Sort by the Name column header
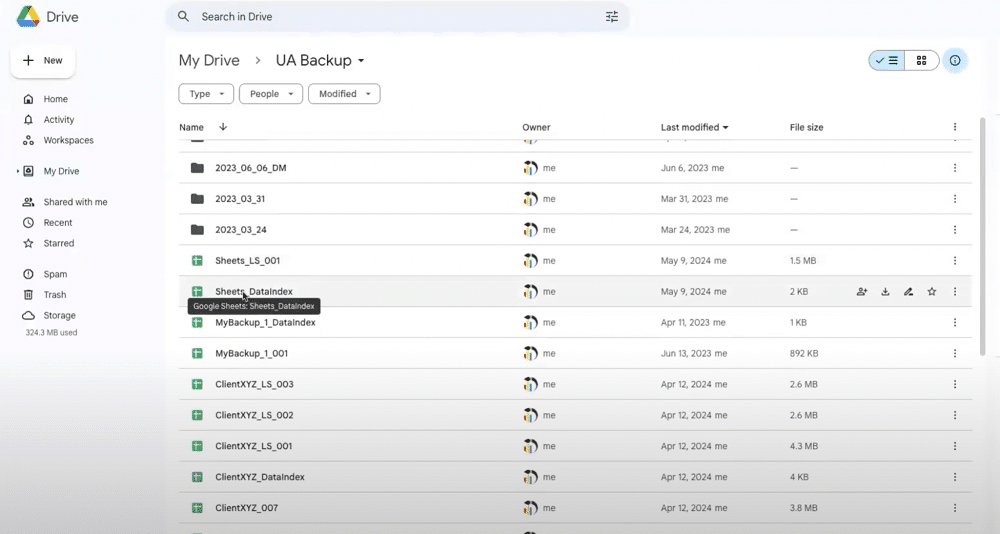The height and width of the screenshot is (534, 1000). click(x=191, y=127)
